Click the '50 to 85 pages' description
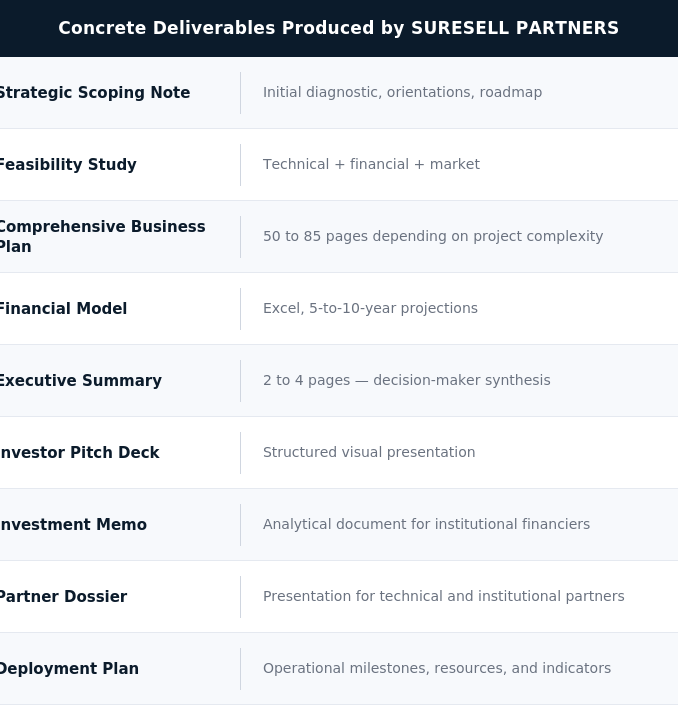This screenshot has width=678, height=705. [x=433, y=236]
